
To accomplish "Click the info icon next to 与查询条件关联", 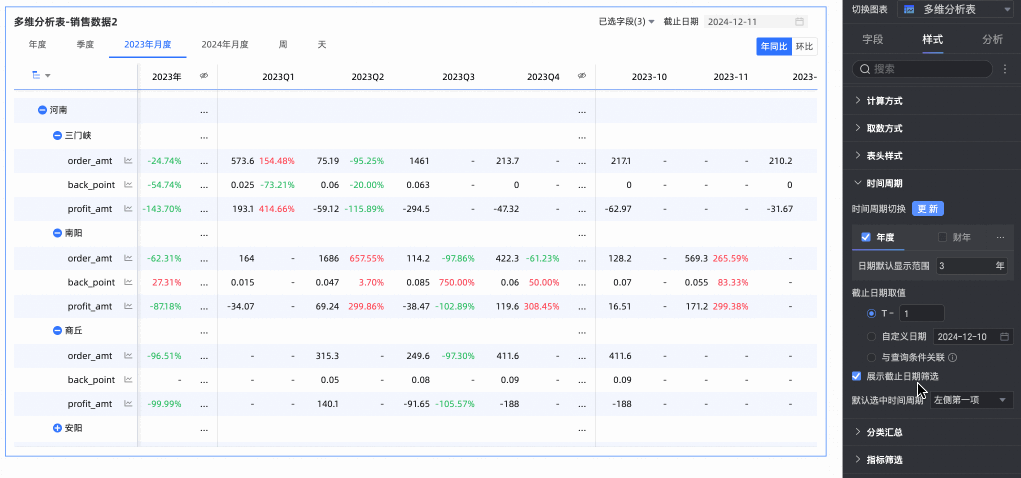I will pyautogui.click(x=953, y=357).
